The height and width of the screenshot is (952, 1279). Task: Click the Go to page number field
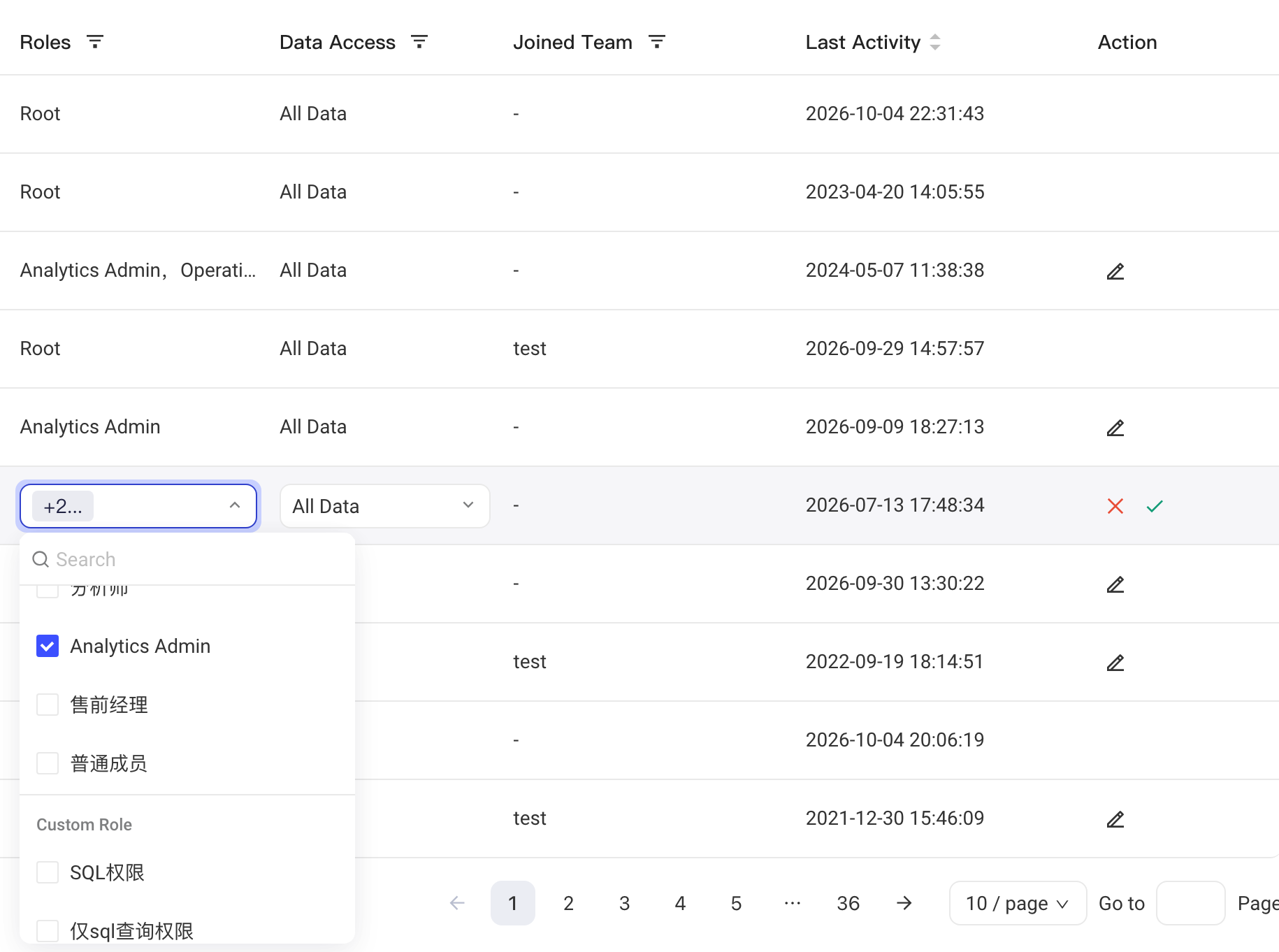tap(1190, 903)
